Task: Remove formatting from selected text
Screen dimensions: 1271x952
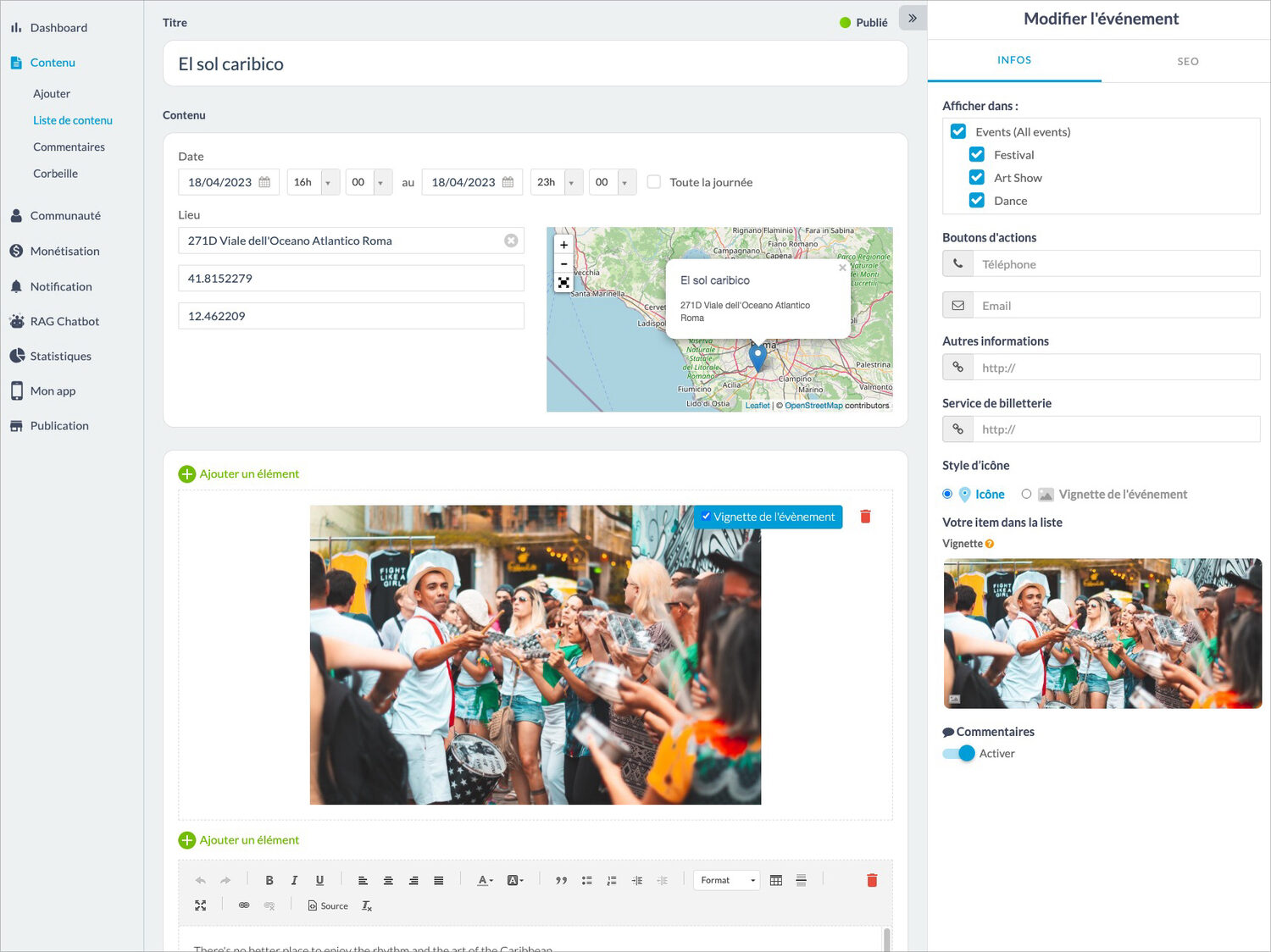Action: [367, 905]
